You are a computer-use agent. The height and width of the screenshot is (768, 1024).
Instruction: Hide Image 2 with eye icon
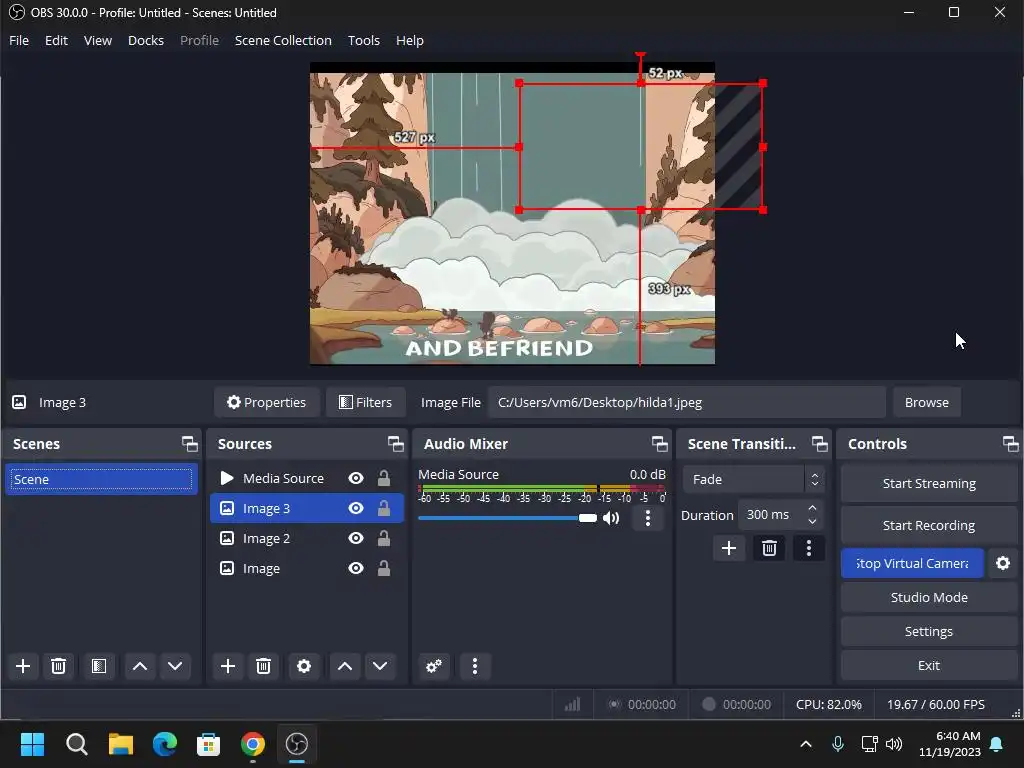(x=356, y=538)
